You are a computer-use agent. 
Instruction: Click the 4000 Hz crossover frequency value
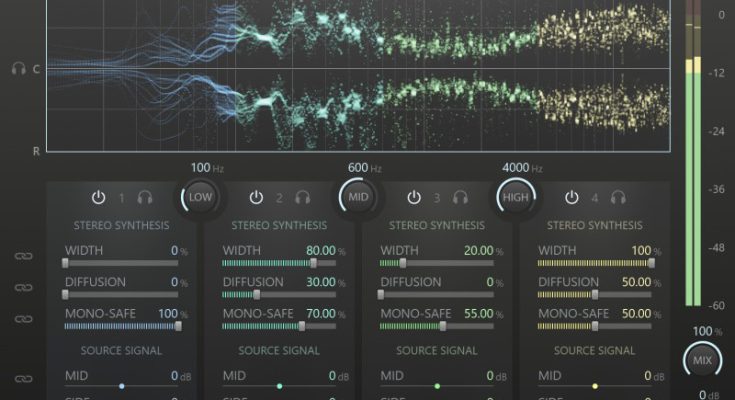pyautogui.click(x=516, y=167)
